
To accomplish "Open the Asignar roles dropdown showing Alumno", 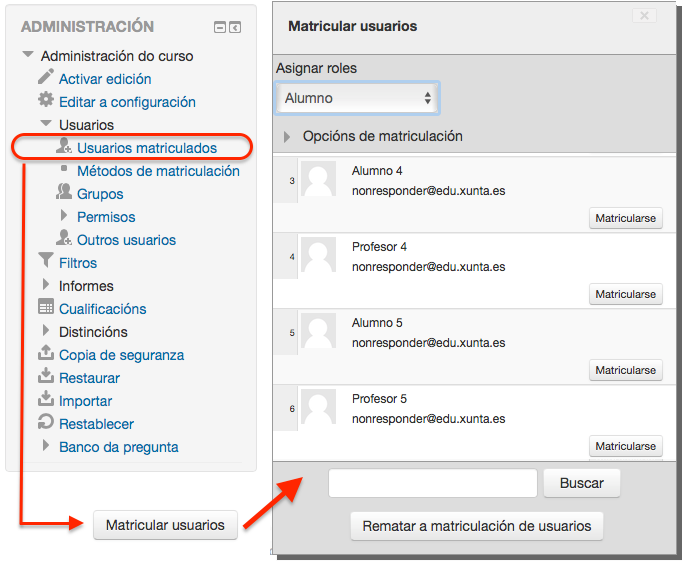I will 357,98.
